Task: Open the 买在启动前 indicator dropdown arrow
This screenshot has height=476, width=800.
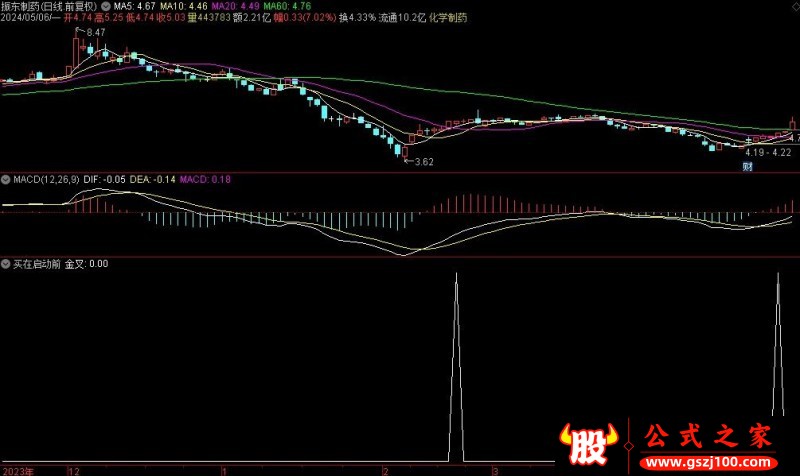Action: click(6, 265)
